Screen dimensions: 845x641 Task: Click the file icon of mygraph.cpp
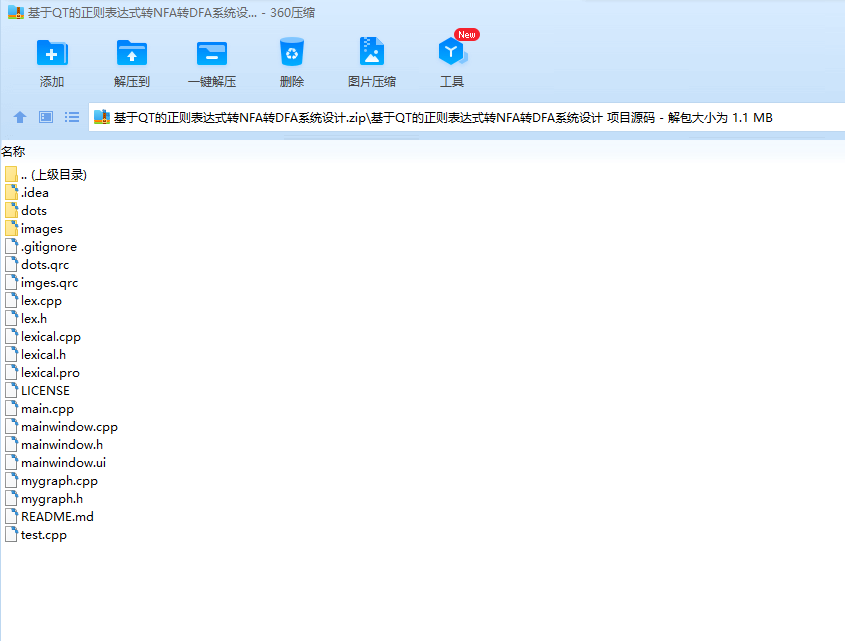11,480
